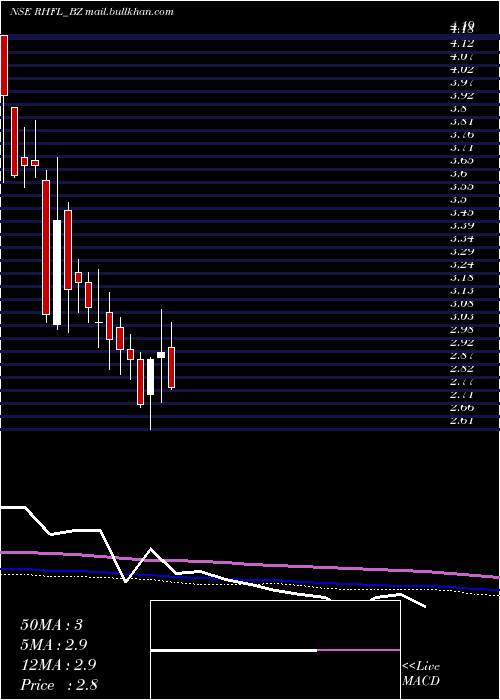Click the 2.98 price axis value
Screen dimensions: 500x700
click(462, 329)
